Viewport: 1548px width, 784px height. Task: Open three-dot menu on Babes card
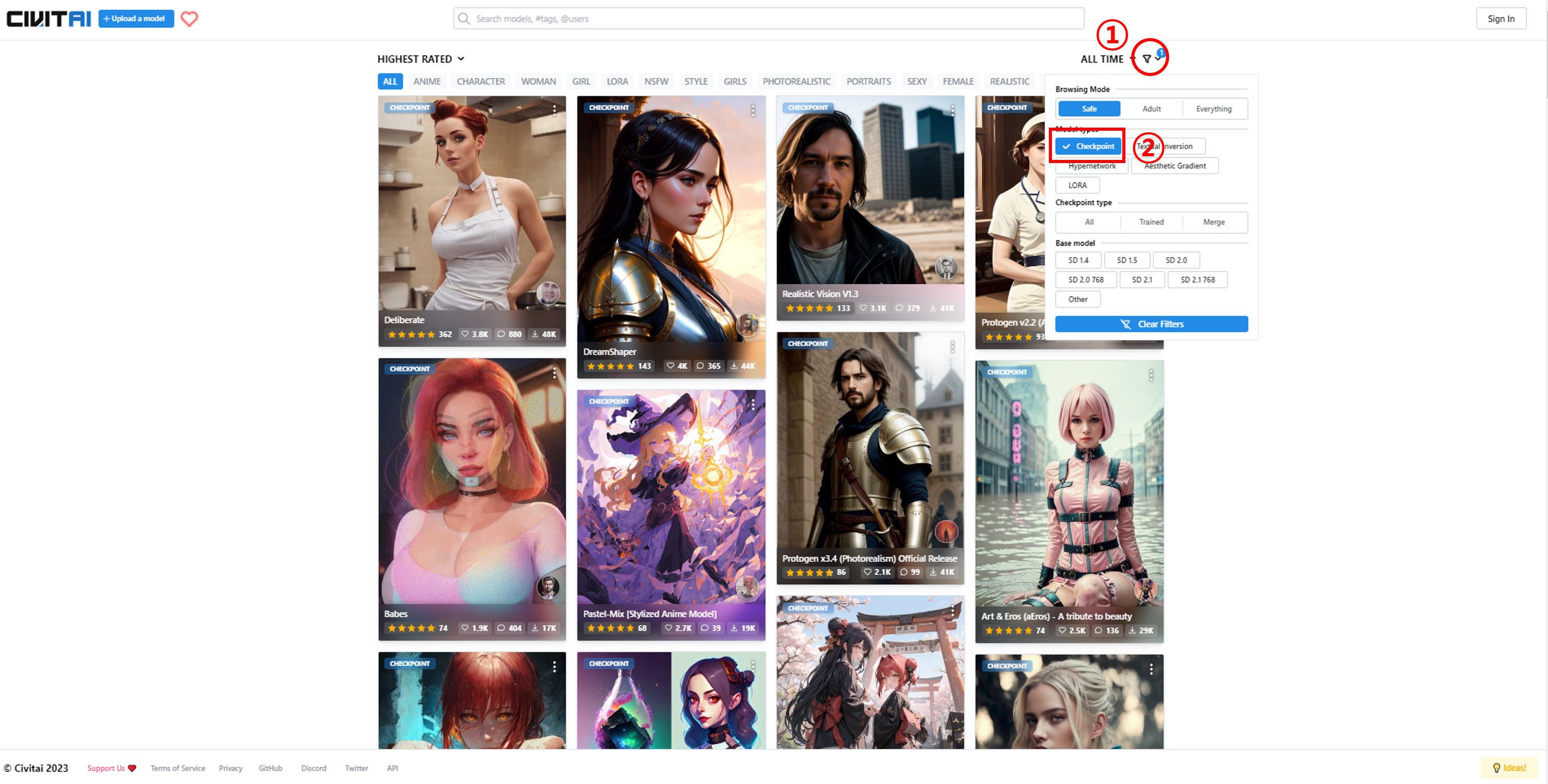(x=554, y=373)
